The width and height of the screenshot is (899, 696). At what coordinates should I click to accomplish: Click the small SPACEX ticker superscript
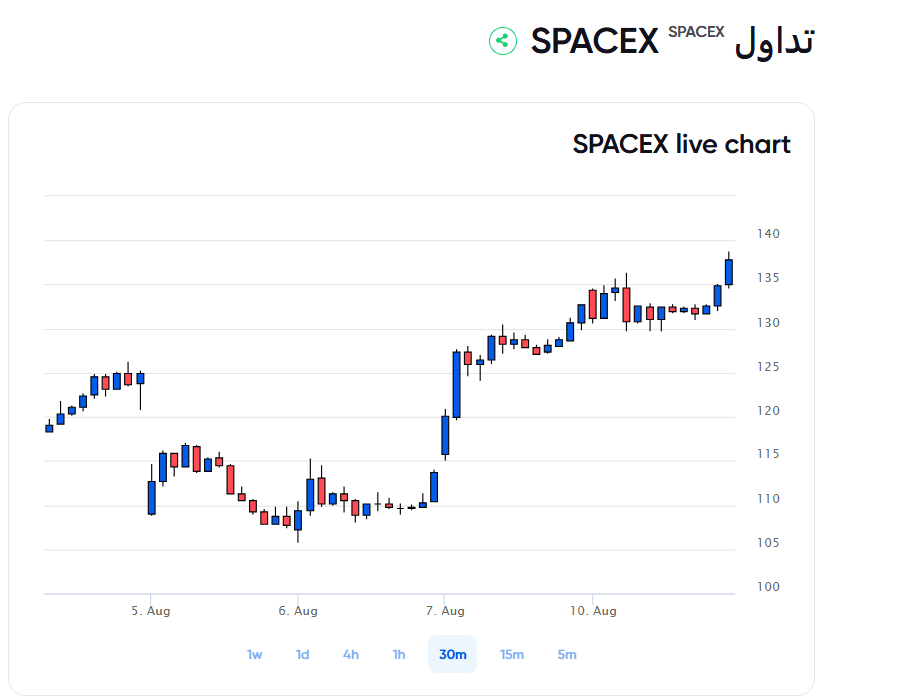pyautogui.click(x=696, y=32)
